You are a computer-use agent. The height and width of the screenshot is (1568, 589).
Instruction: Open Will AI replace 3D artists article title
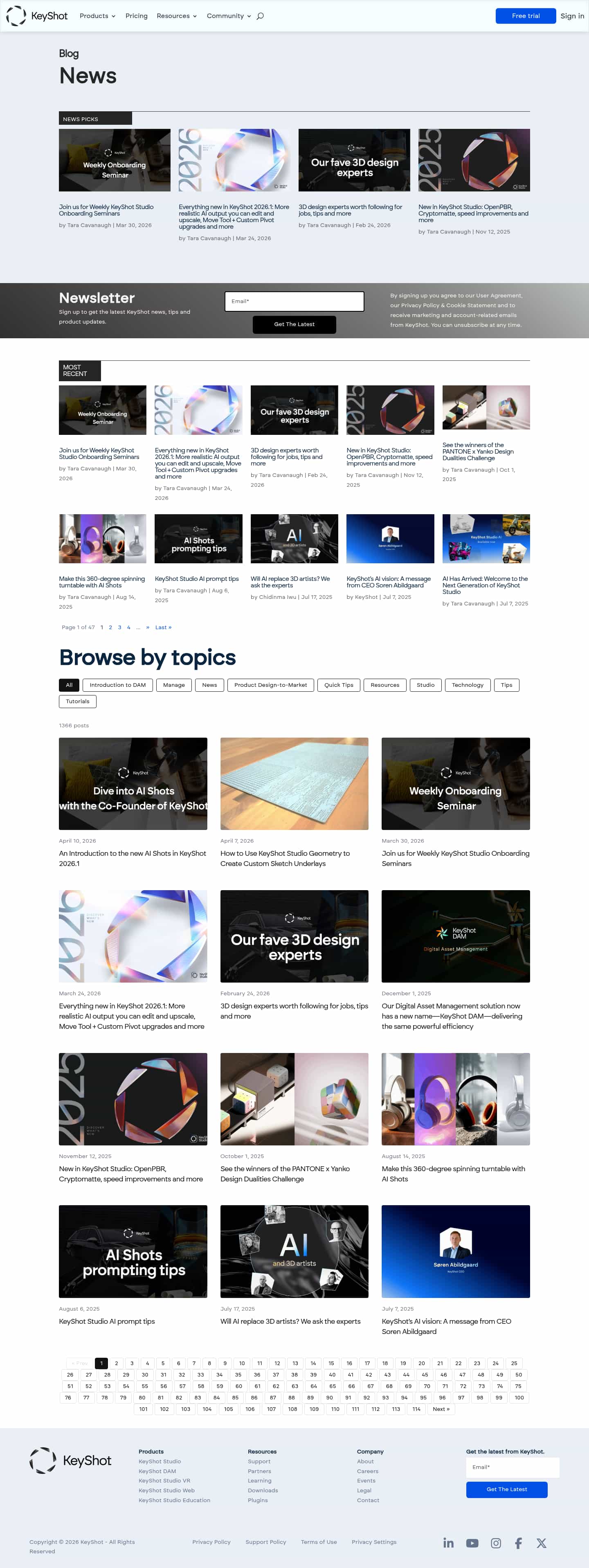point(290,1321)
